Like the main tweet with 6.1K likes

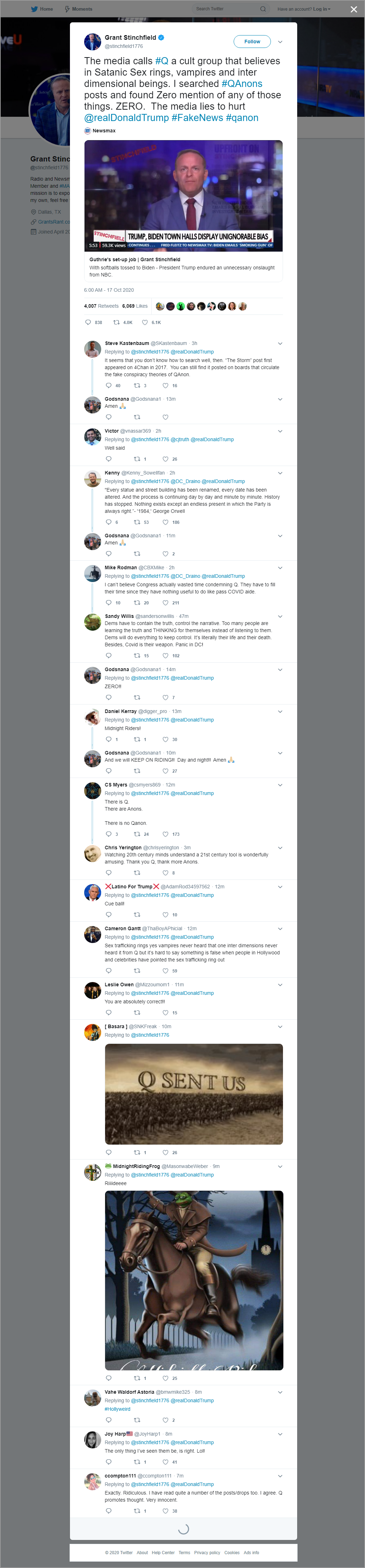pyautogui.click(x=145, y=322)
